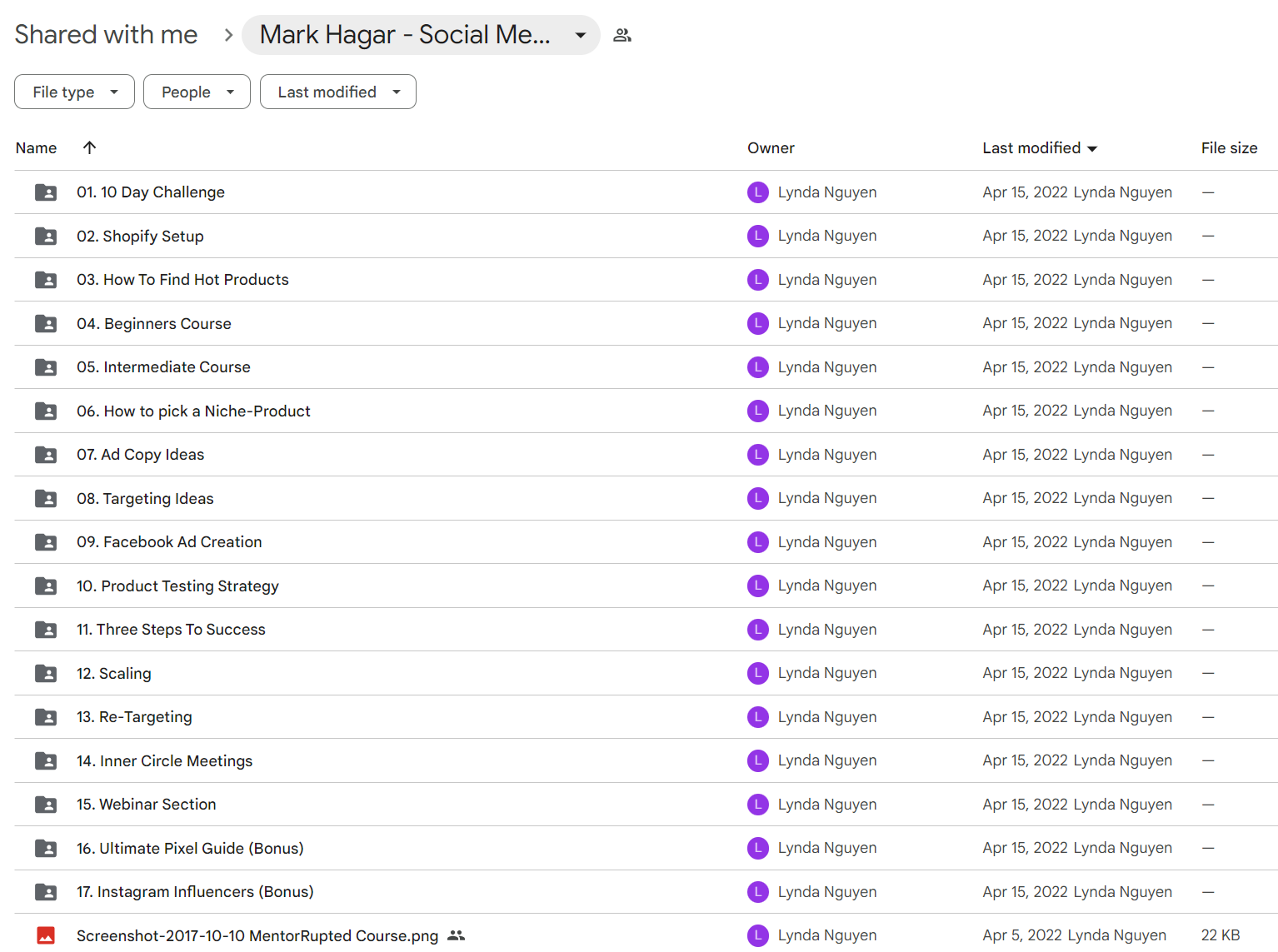
Task: Click owner name Lynda Nguyen in Re-Targeting row
Action: (x=827, y=717)
